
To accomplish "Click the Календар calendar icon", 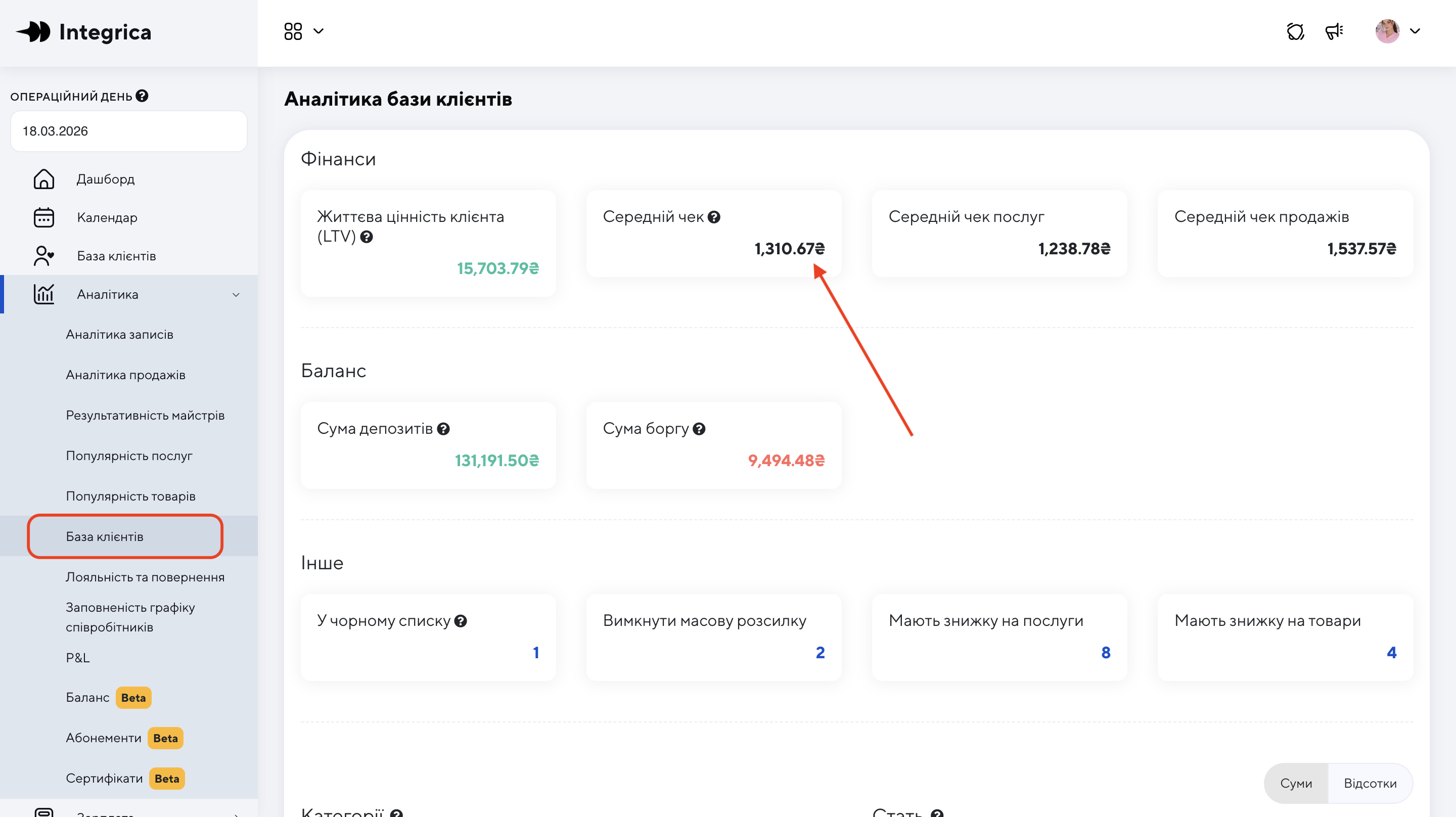I will coord(43,218).
